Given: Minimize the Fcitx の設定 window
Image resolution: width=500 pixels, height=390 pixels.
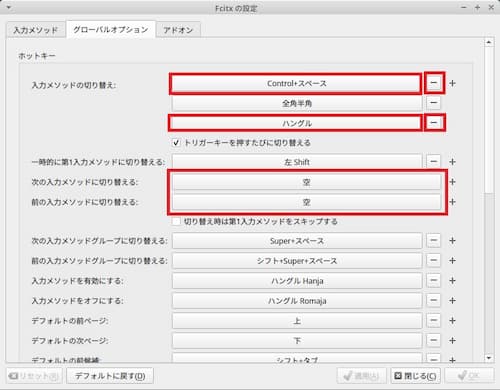Looking at the screenshot, I should pos(464,7).
